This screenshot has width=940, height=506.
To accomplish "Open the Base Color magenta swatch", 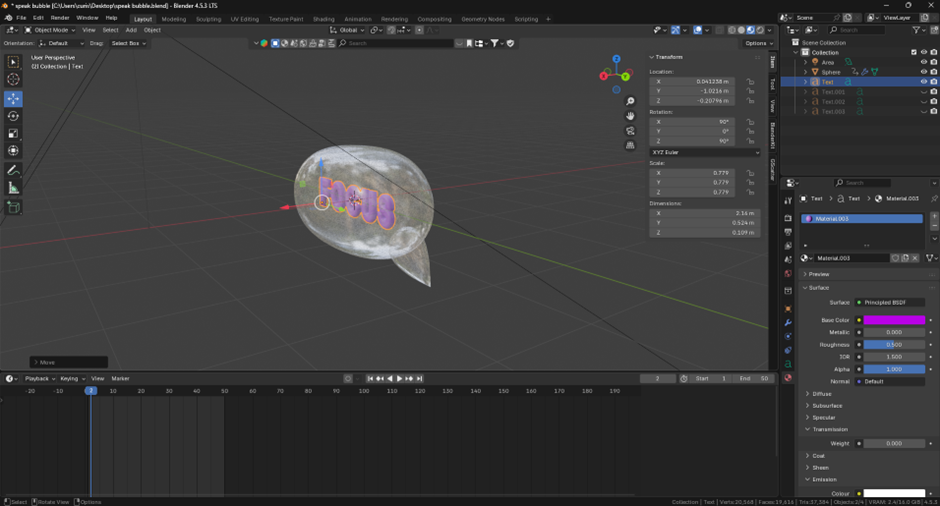I will [x=894, y=320].
